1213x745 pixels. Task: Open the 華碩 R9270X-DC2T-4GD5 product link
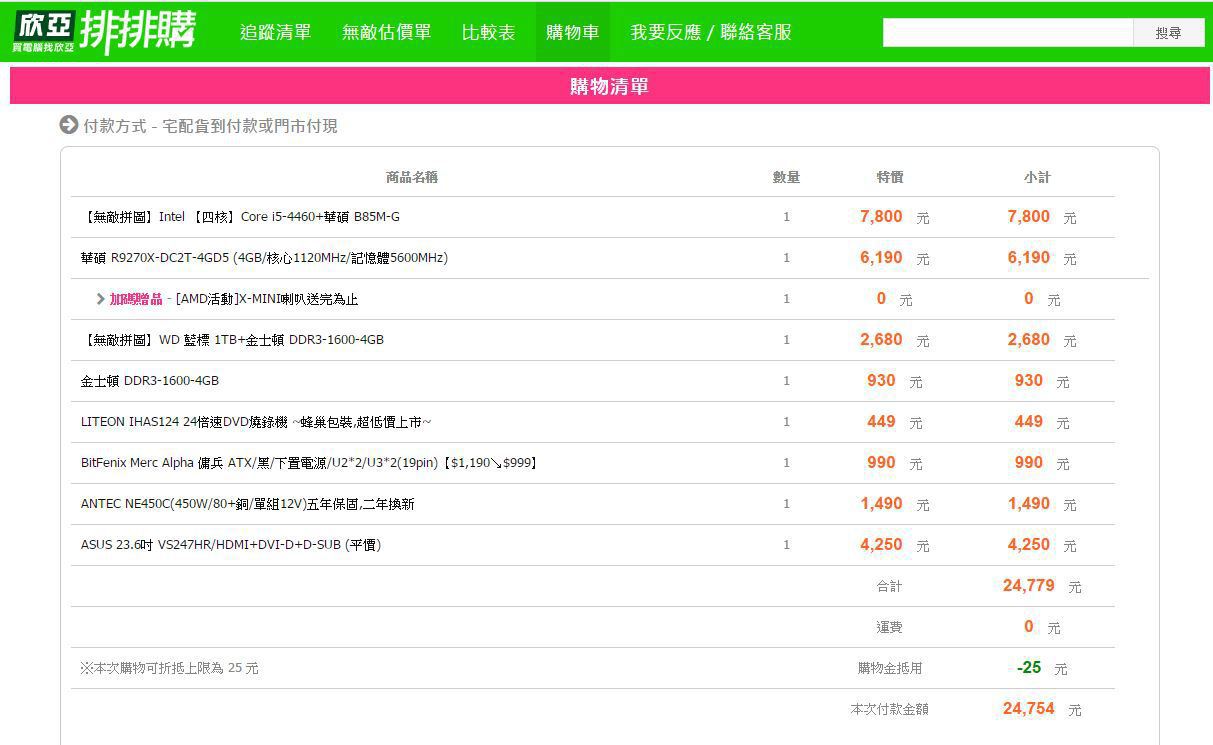tap(264, 258)
